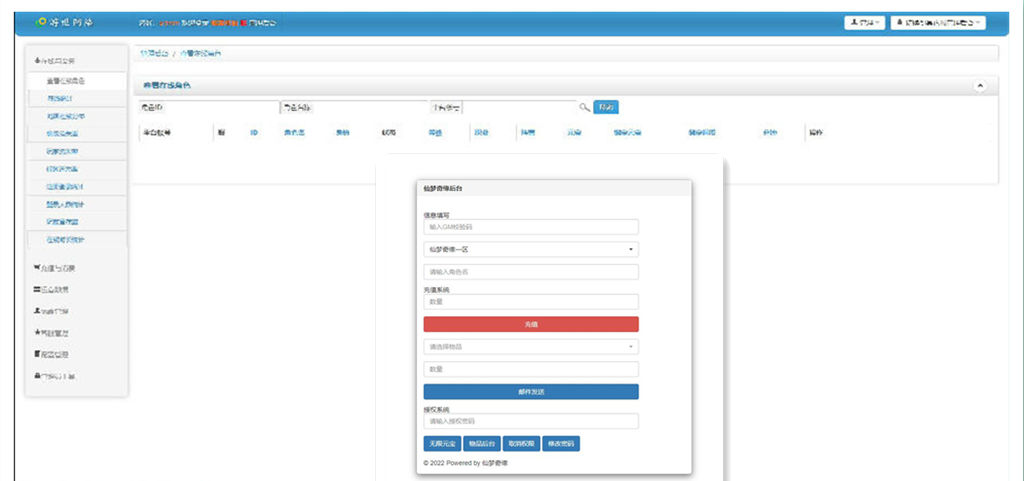Select the first highlighted item in the sidebar submenu
Screen dimensions: 1024x481
coord(66,80)
